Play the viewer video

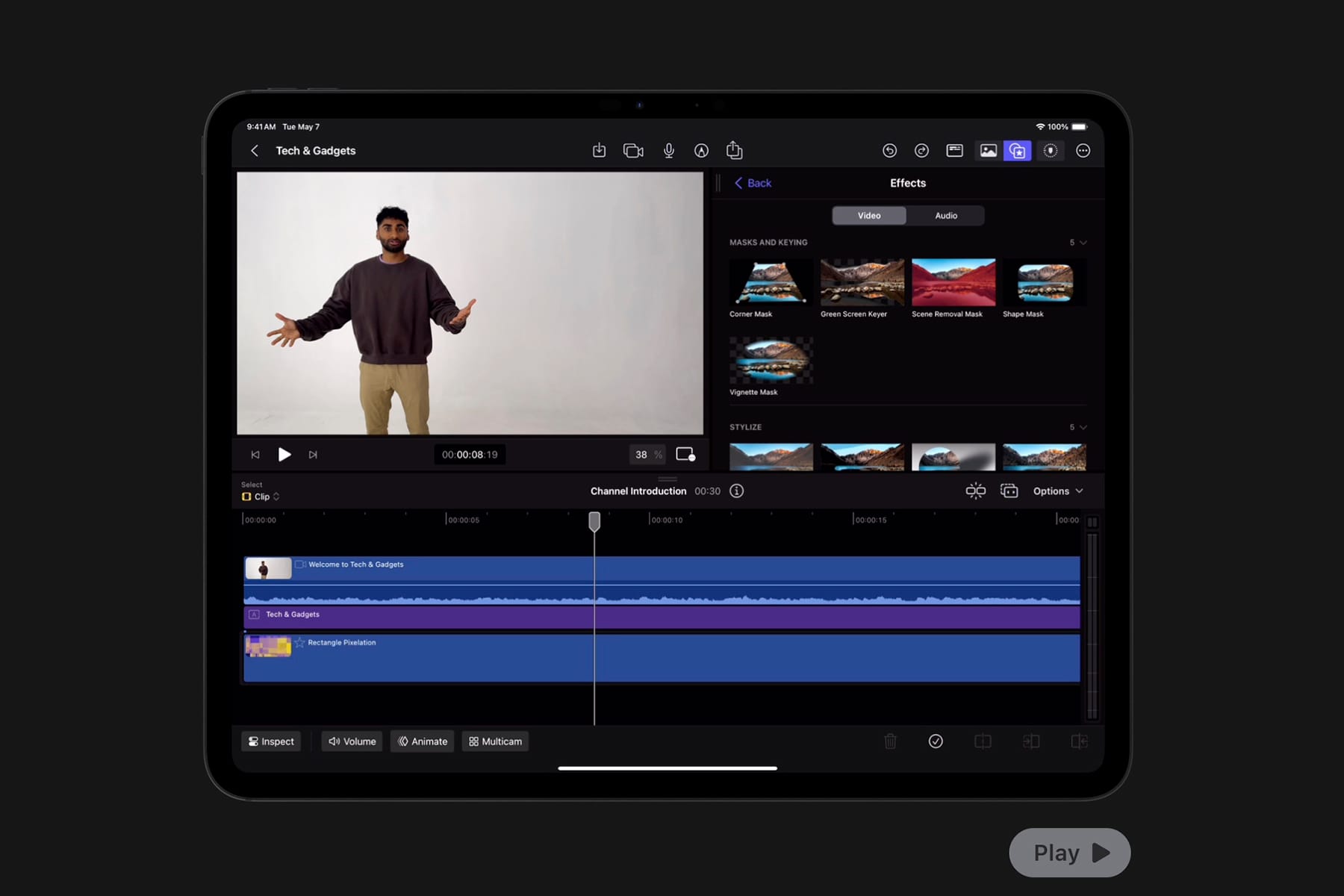pyautogui.click(x=284, y=455)
